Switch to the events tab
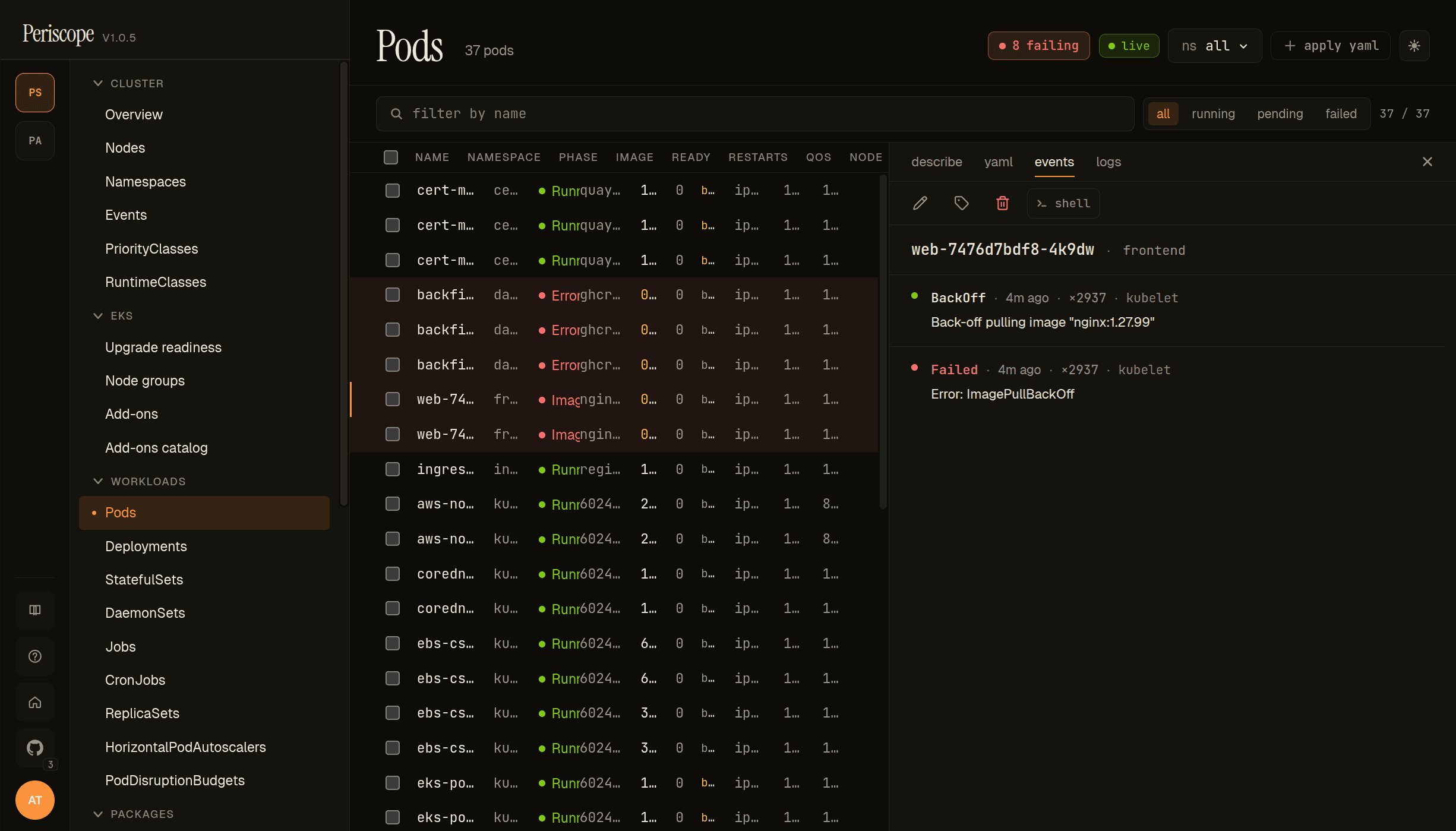This screenshot has width=1456, height=831. point(1054,162)
